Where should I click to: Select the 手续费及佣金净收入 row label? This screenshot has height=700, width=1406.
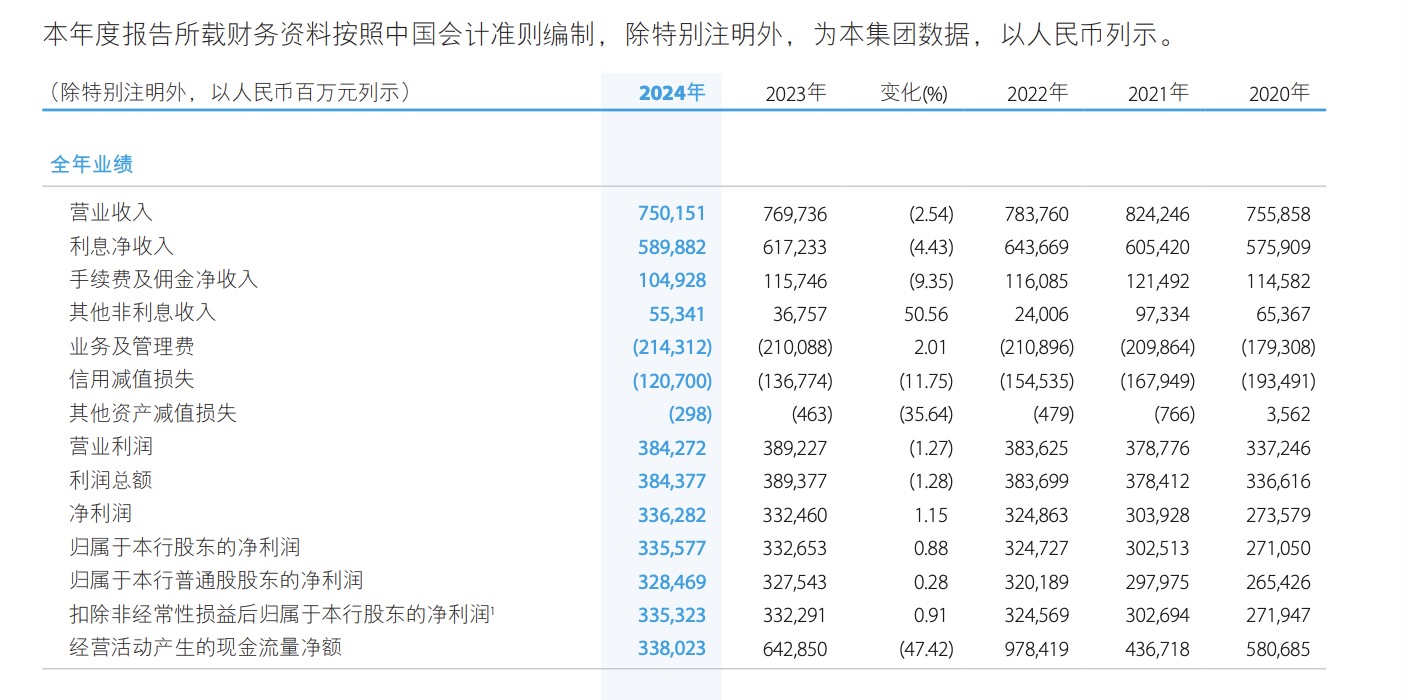(163, 279)
